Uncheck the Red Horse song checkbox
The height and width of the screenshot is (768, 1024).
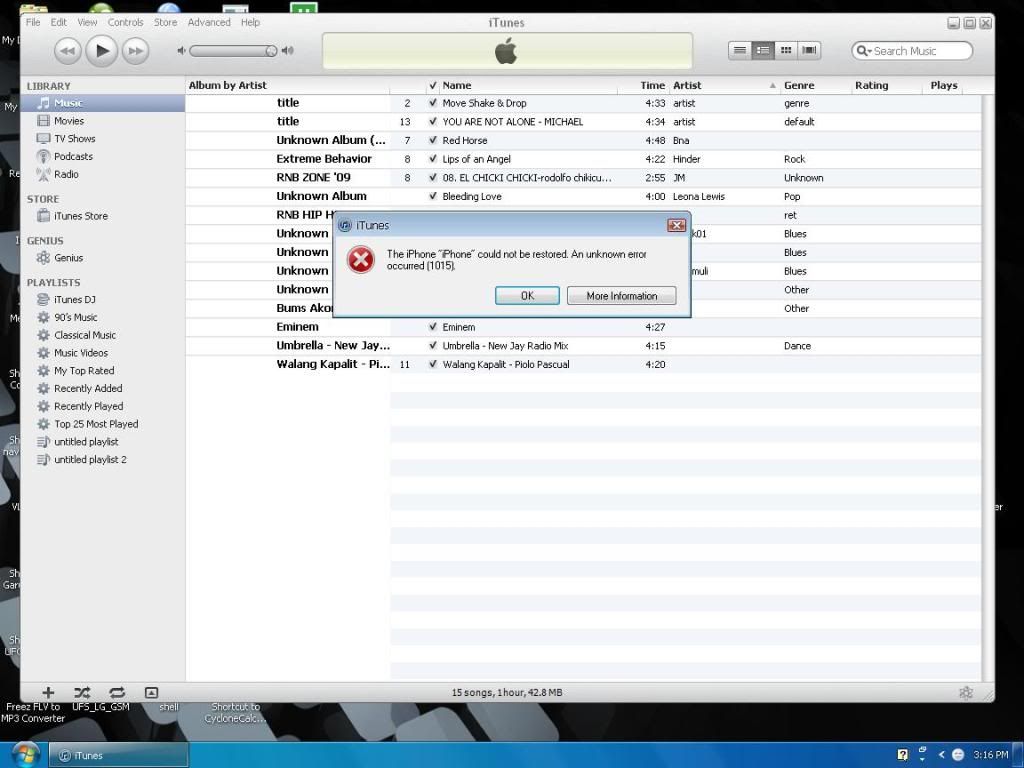(x=432, y=140)
